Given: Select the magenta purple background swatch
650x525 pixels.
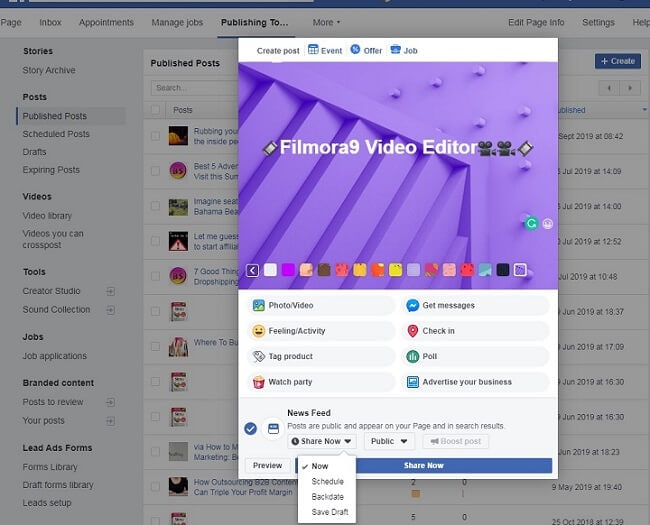Looking at the screenshot, I should tap(288, 270).
